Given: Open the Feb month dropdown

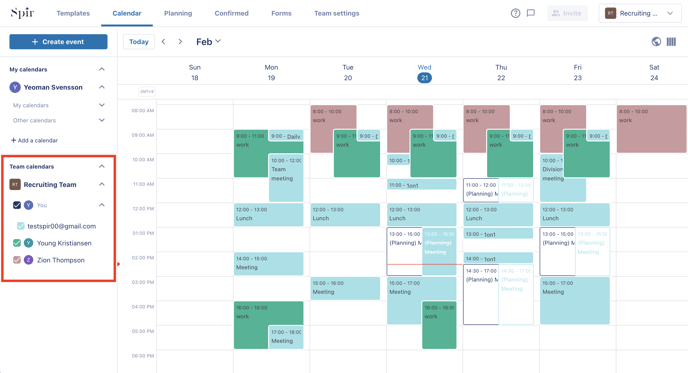Looking at the screenshot, I should click(208, 42).
